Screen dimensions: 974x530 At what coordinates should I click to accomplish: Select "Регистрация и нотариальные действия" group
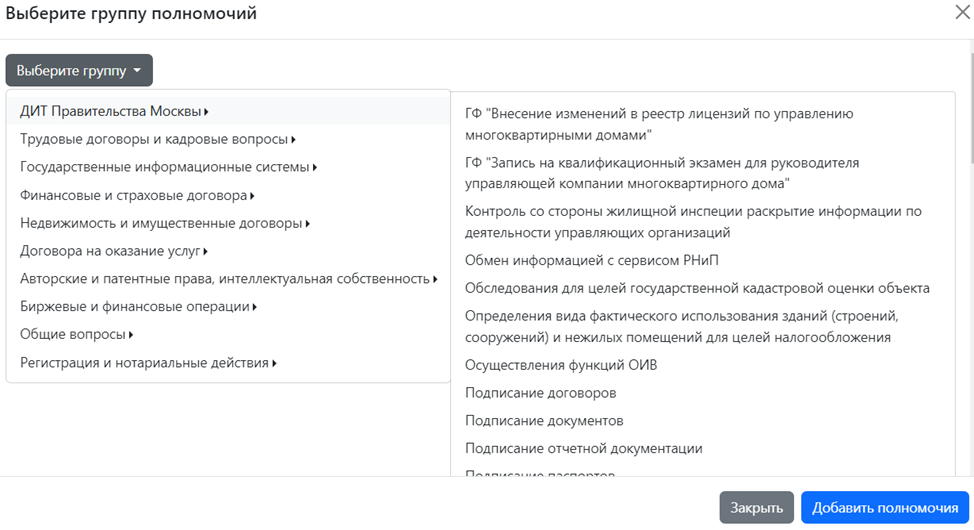(x=148, y=363)
